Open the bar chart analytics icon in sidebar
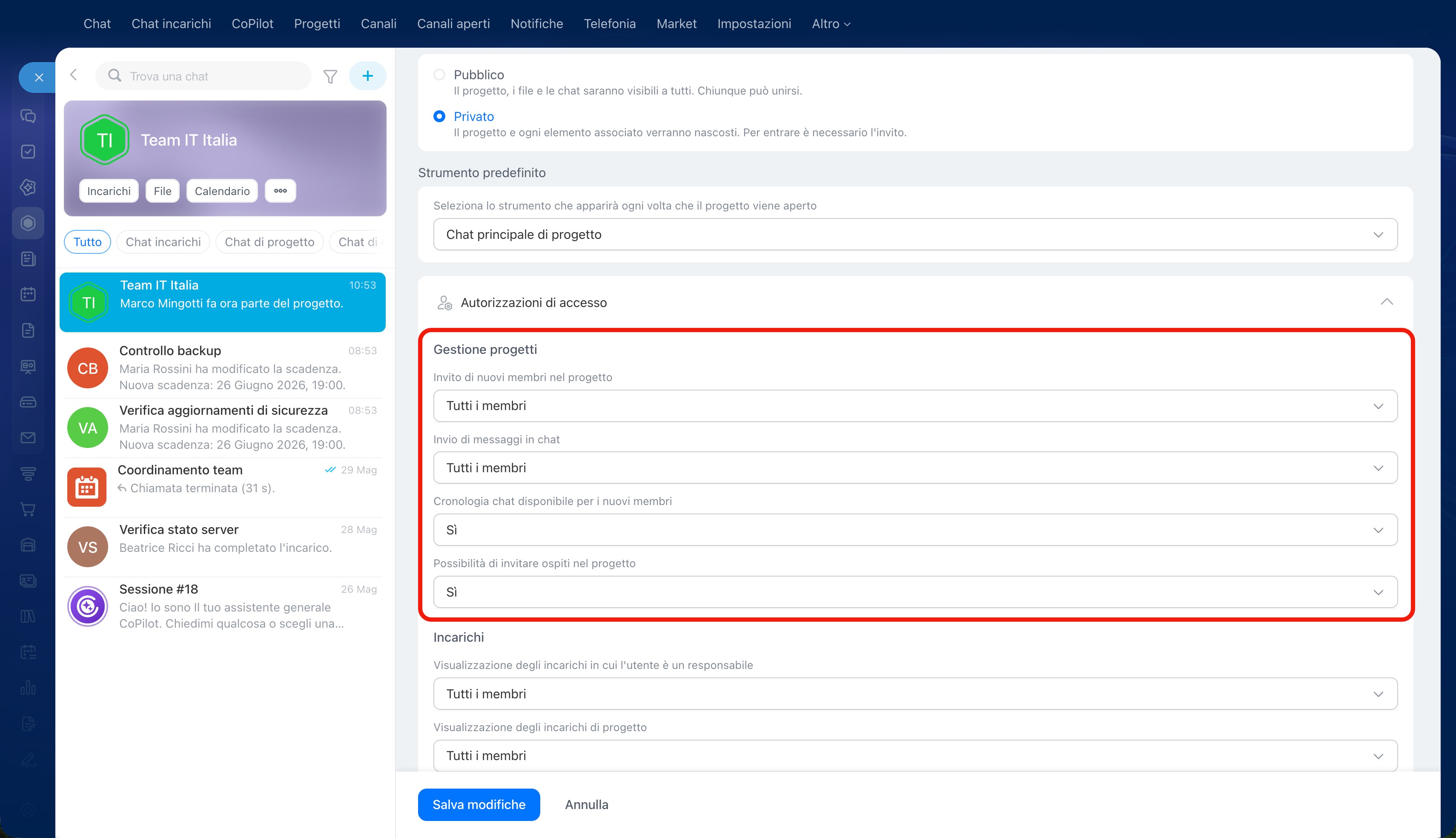 tap(28, 688)
